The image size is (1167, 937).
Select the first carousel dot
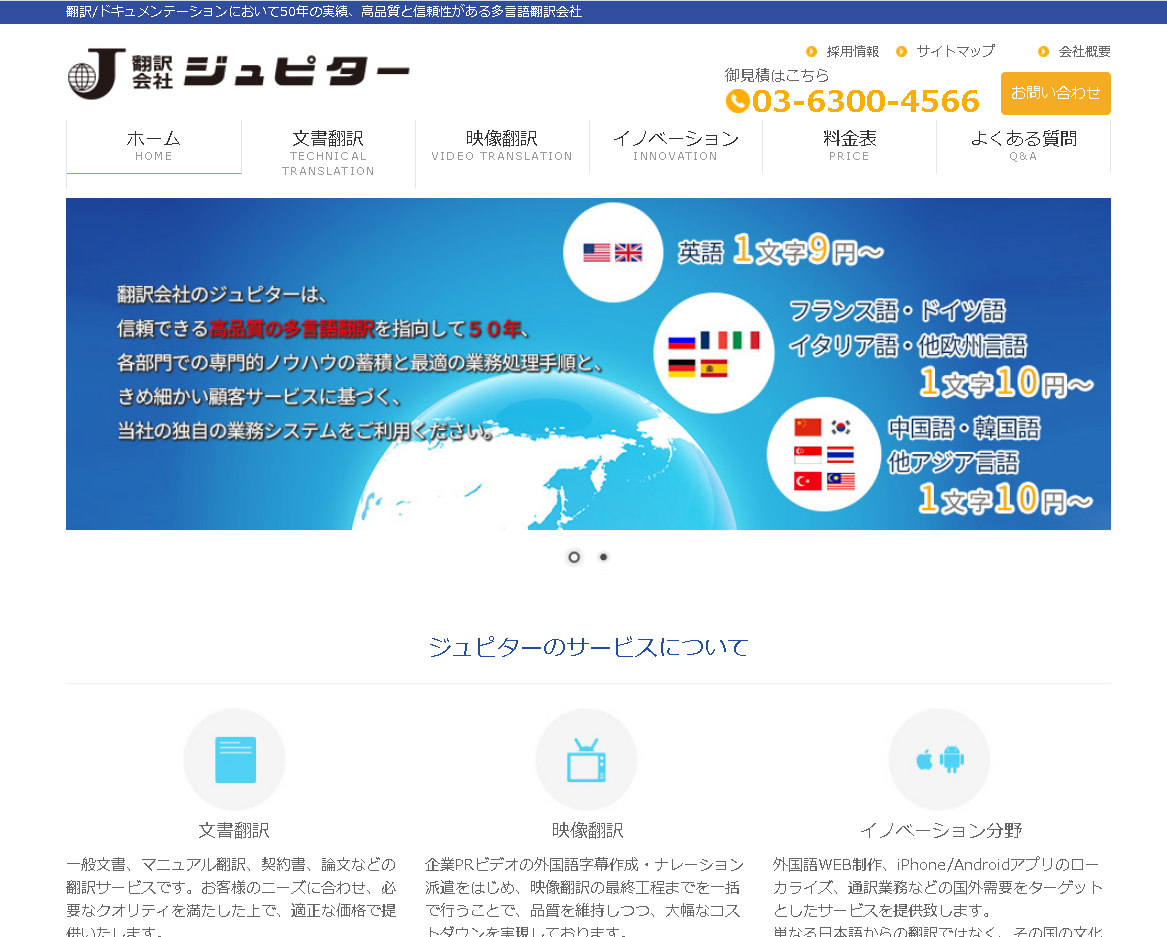[x=573, y=557]
